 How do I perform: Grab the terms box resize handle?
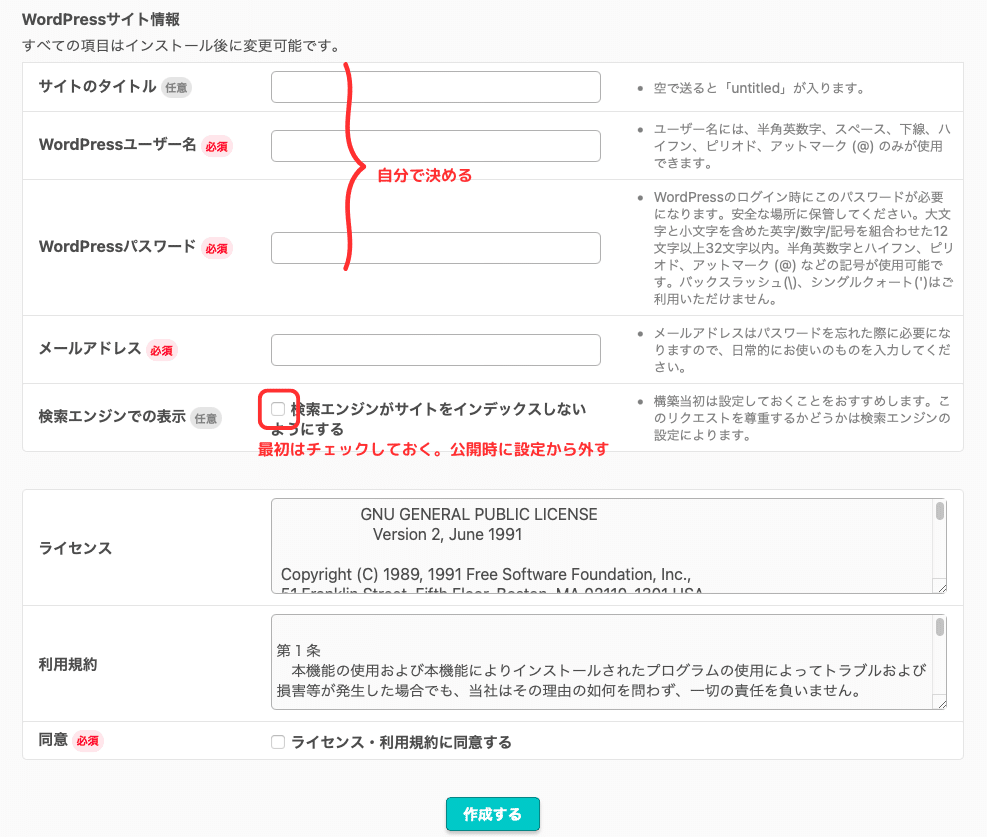(942, 704)
